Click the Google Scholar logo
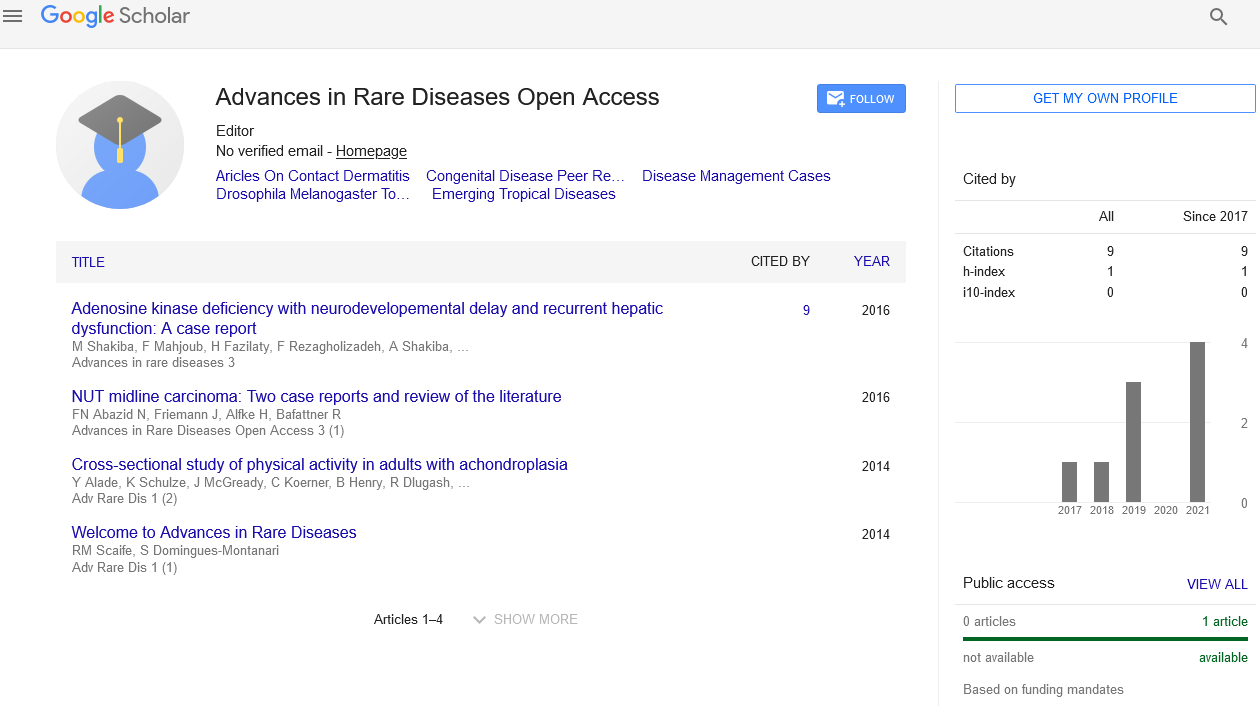The width and height of the screenshot is (1260, 710). point(115,16)
